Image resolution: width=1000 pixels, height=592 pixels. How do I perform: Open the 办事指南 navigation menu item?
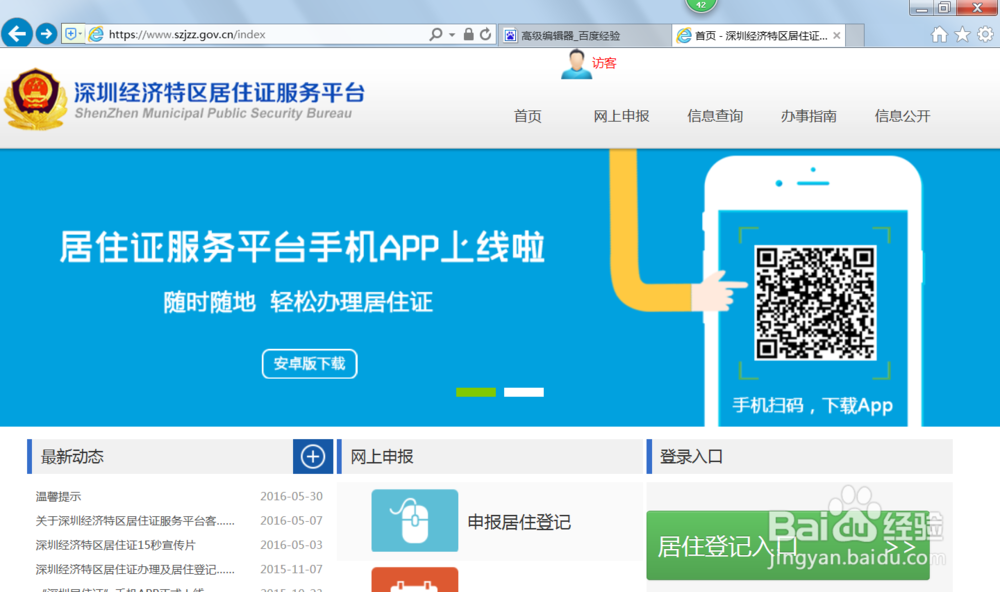(x=809, y=116)
